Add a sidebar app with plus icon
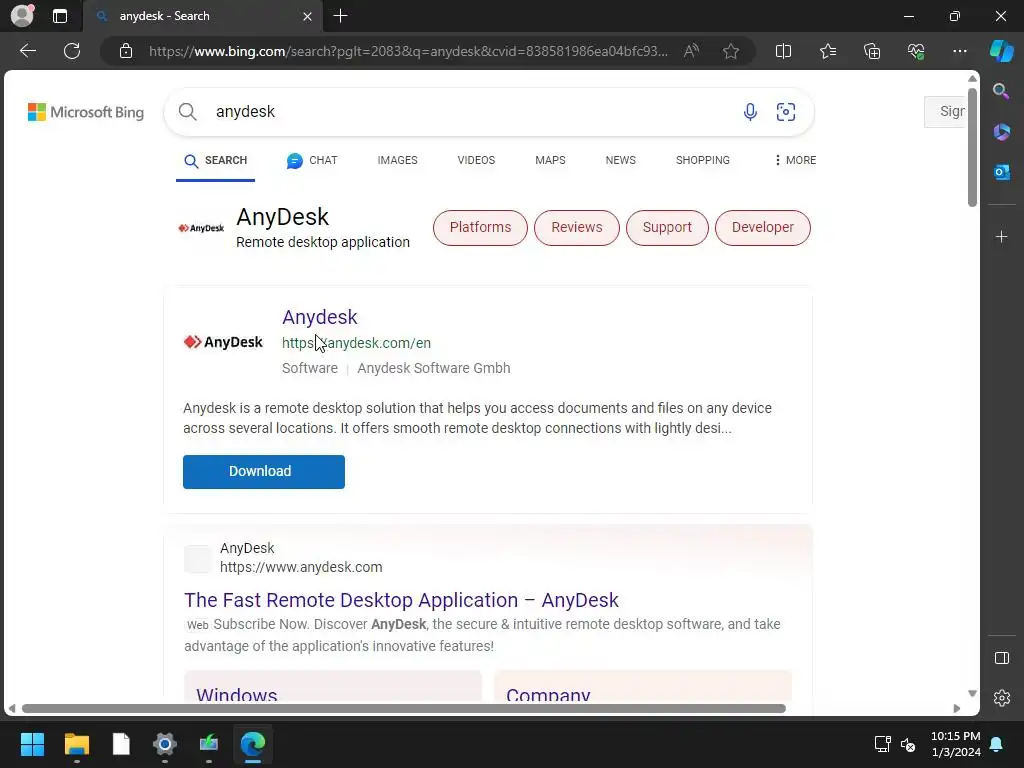This screenshot has height=768, width=1024. [x=1001, y=236]
